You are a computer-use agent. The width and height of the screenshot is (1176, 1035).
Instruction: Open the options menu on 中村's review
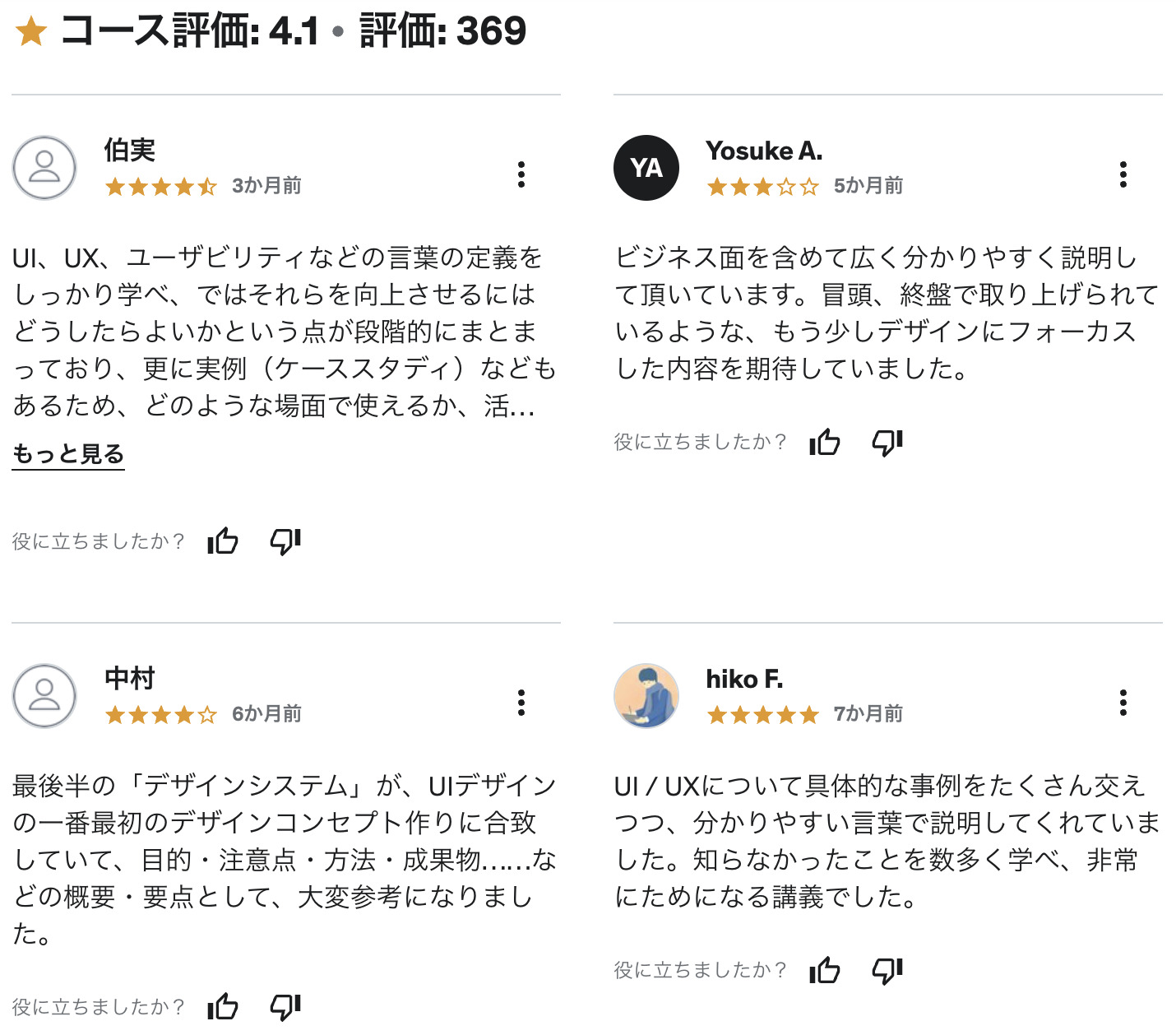tap(521, 703)
